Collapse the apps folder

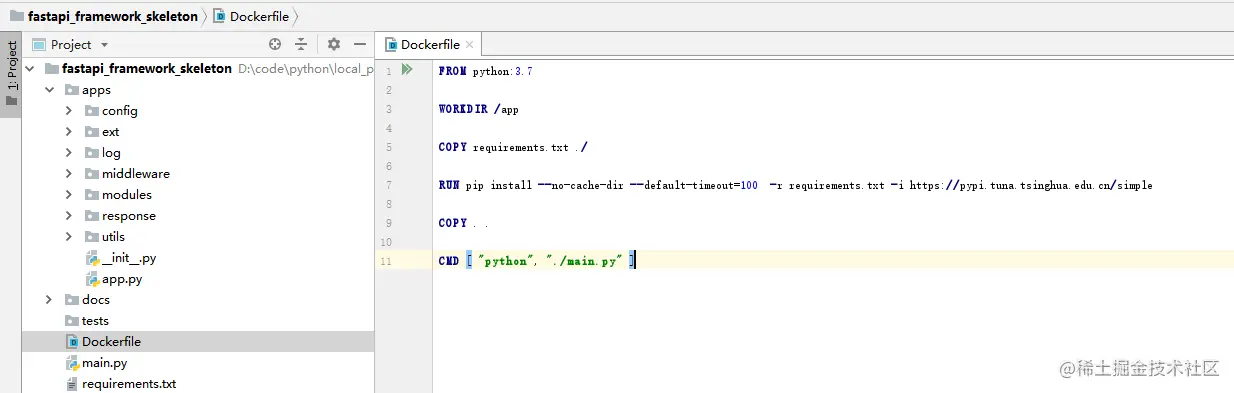pyautogui.click(x=49, y=90)
